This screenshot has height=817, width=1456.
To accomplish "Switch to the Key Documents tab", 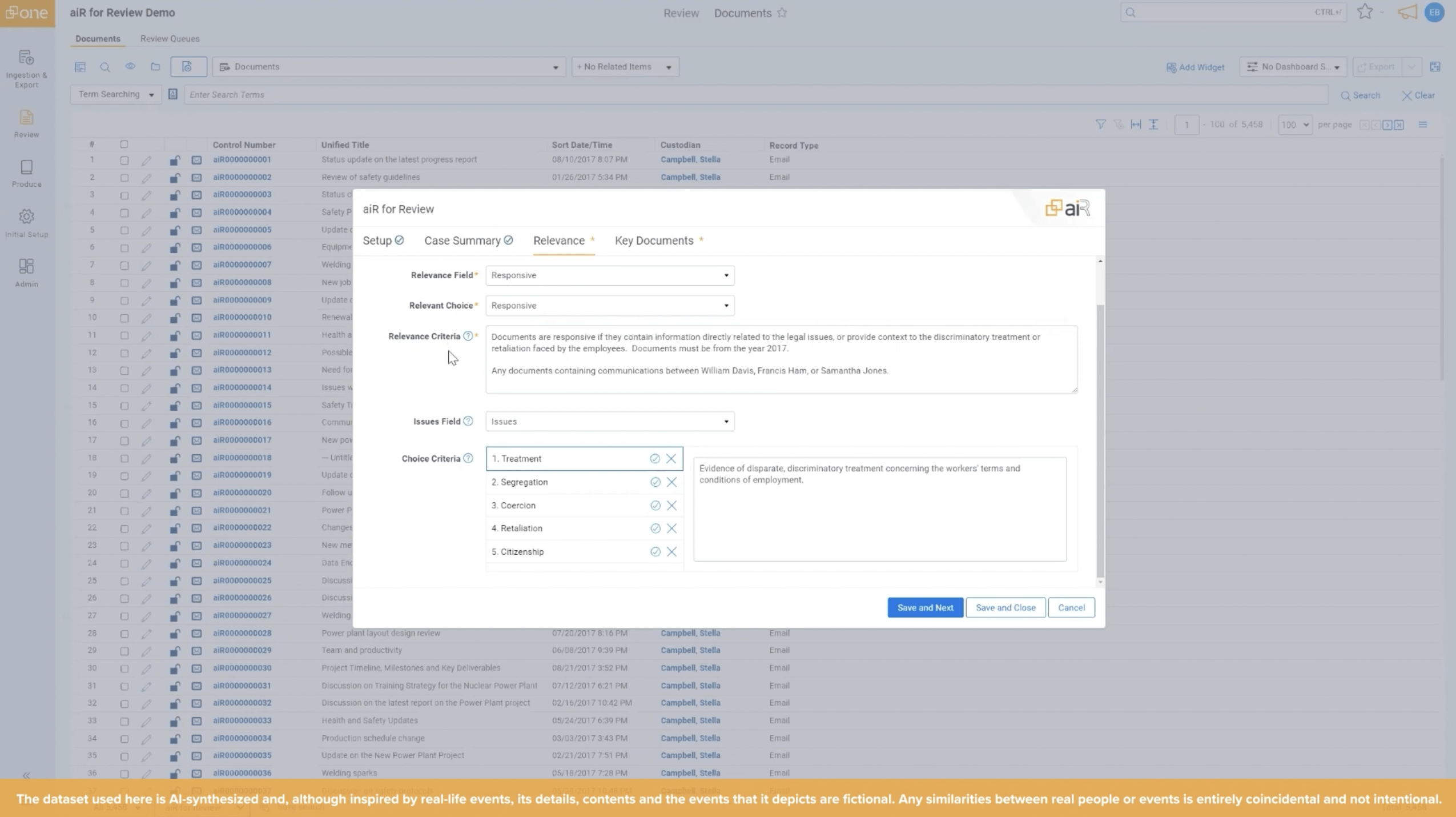I will click(x=654, y=241).
